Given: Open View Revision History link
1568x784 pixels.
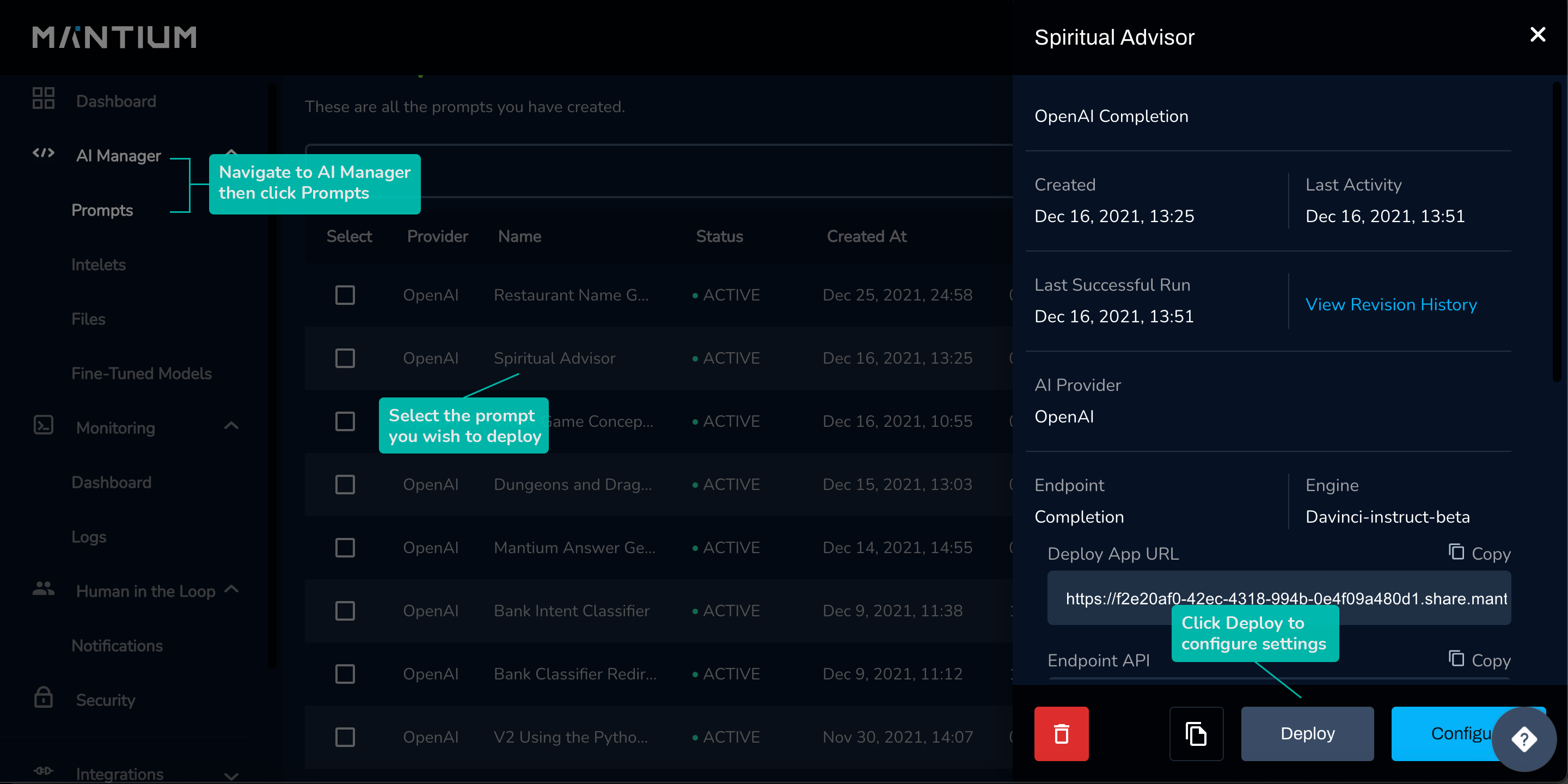Looking at the screenshot, I should click(x=1391, y=304).
